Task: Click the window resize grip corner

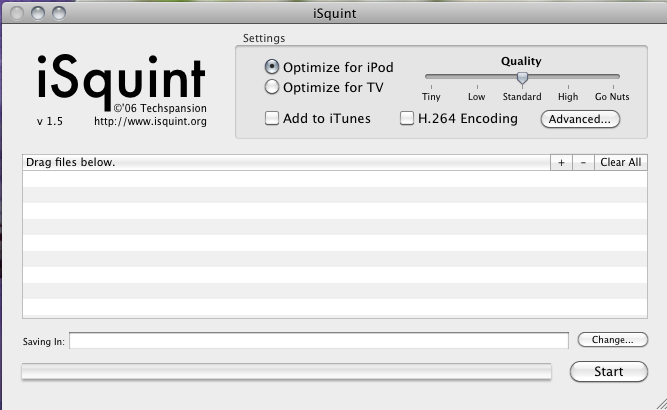Action: tap(661, 404)
